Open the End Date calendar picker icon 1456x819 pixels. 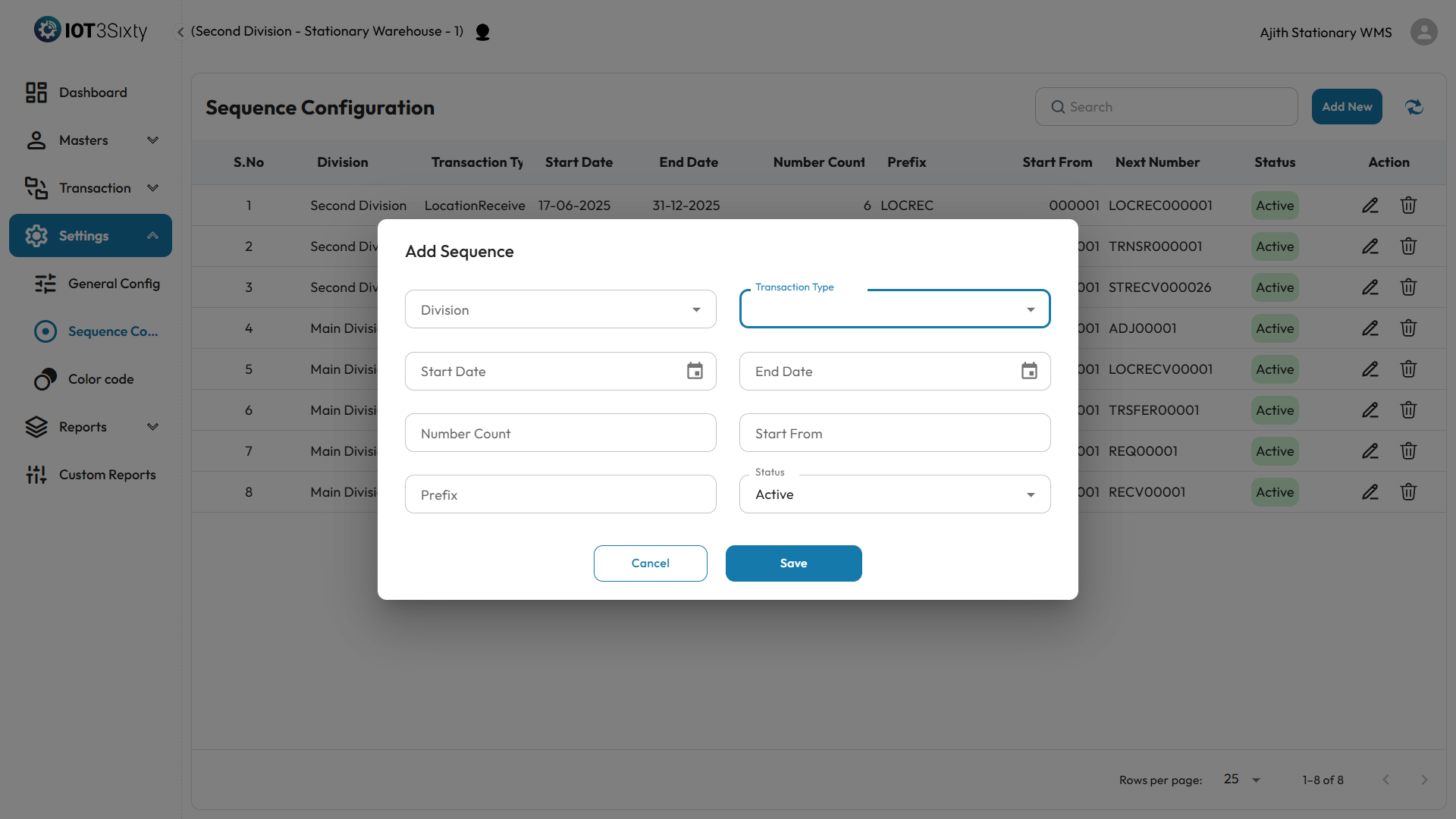[1029, 371]
